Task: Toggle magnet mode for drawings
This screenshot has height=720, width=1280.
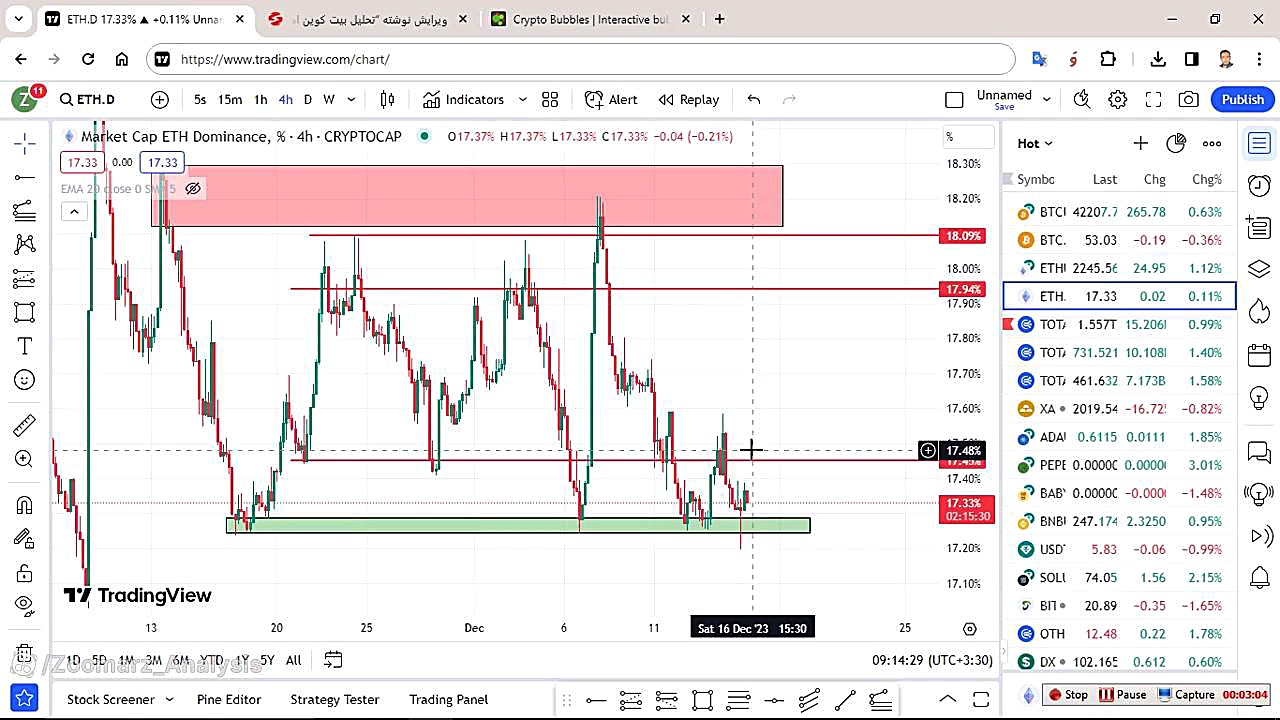Action: pyautogui.click(x=25, y=505)
